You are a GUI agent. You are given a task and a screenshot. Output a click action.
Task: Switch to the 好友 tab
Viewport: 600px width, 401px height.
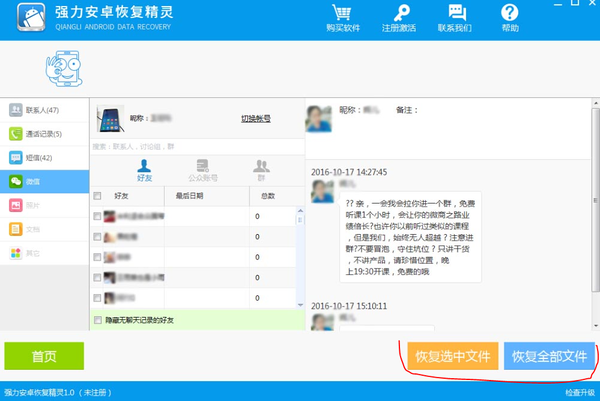[144, 170]
